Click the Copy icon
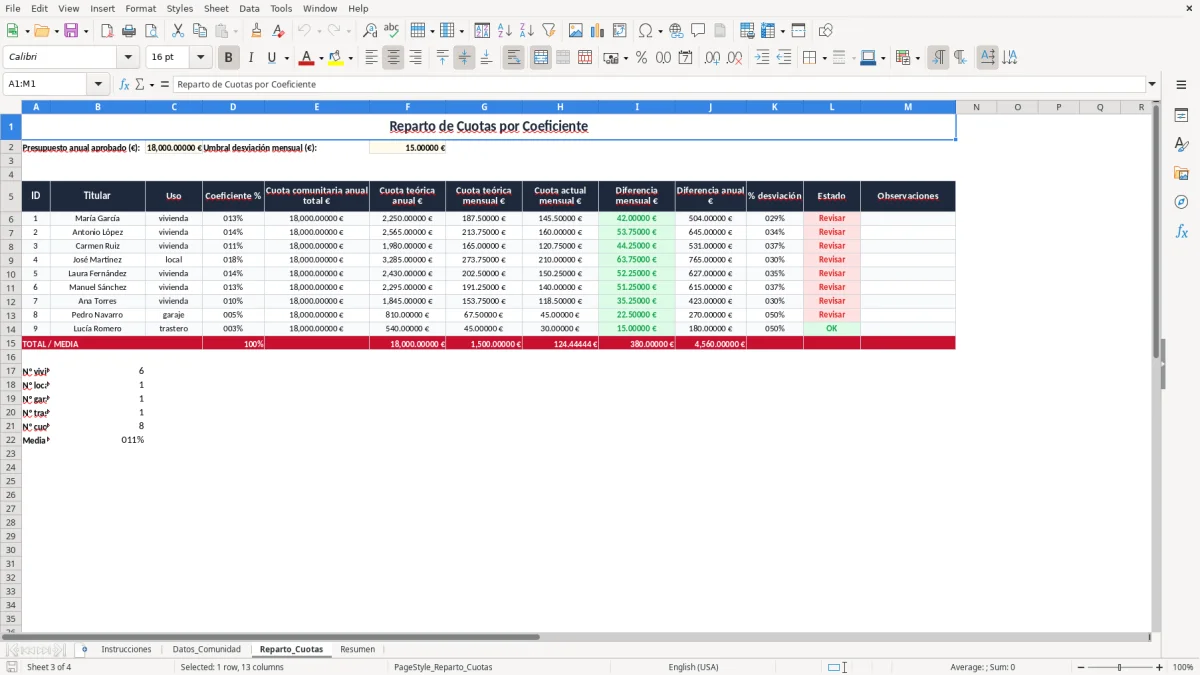Screen dimensions: 1200x675 pyautogui.click(x=200, y=31)
